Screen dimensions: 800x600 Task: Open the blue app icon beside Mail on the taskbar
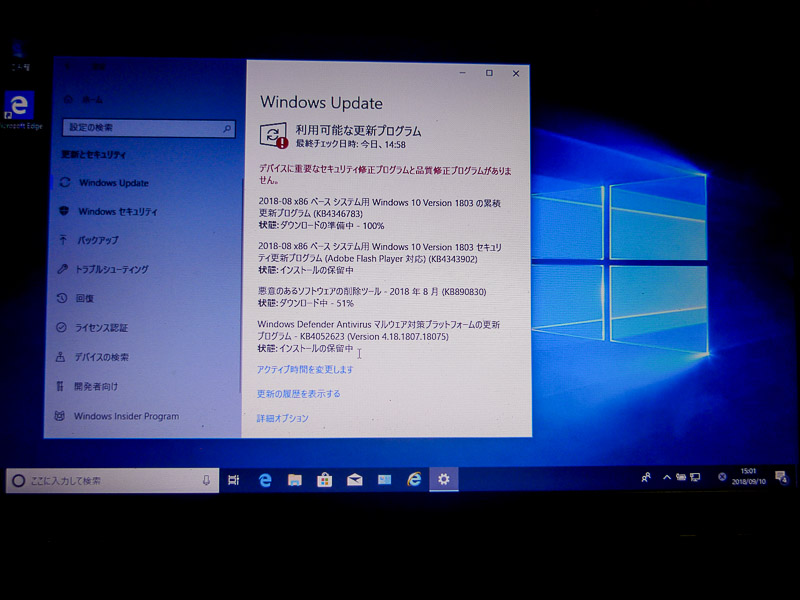pyautogui.click(x=384, y=480)
